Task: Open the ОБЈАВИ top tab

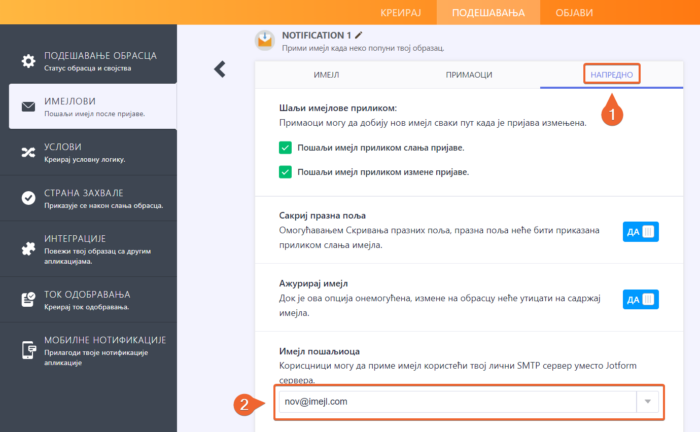Action: [574, 12]
